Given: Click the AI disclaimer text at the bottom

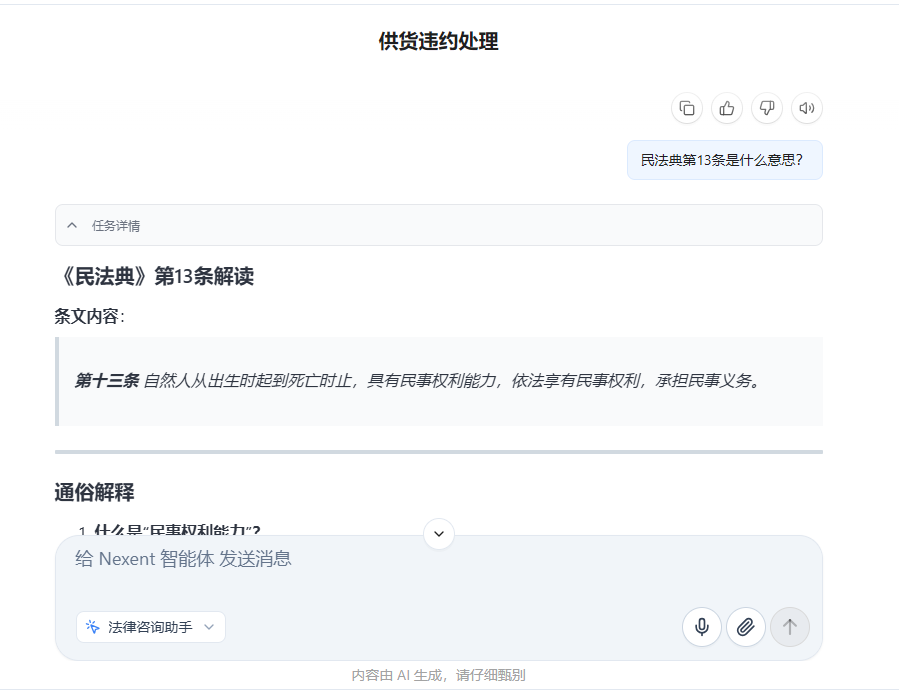Looking at the screenshot, I should coord(438,674).
